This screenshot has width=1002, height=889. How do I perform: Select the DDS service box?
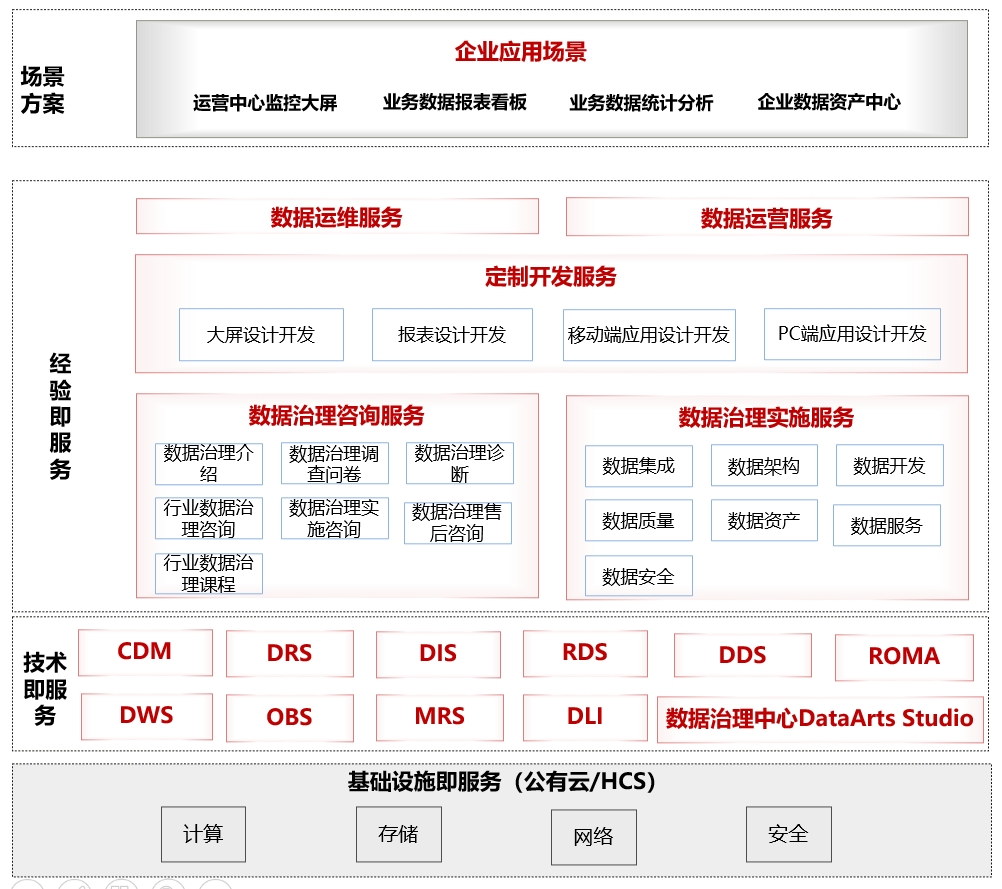click(743, 655)
